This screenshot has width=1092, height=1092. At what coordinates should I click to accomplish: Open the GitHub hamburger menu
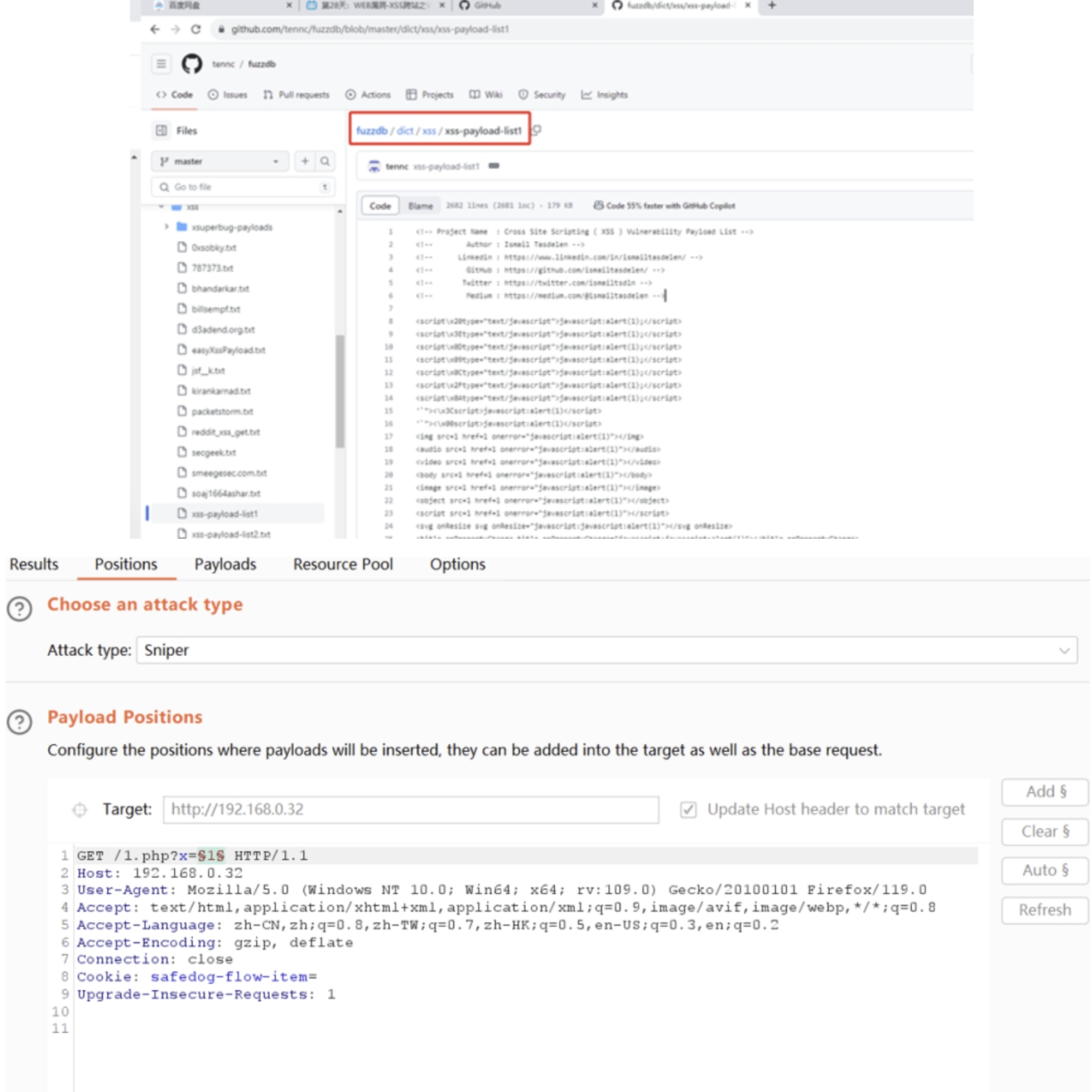click(x=161, y=64)
